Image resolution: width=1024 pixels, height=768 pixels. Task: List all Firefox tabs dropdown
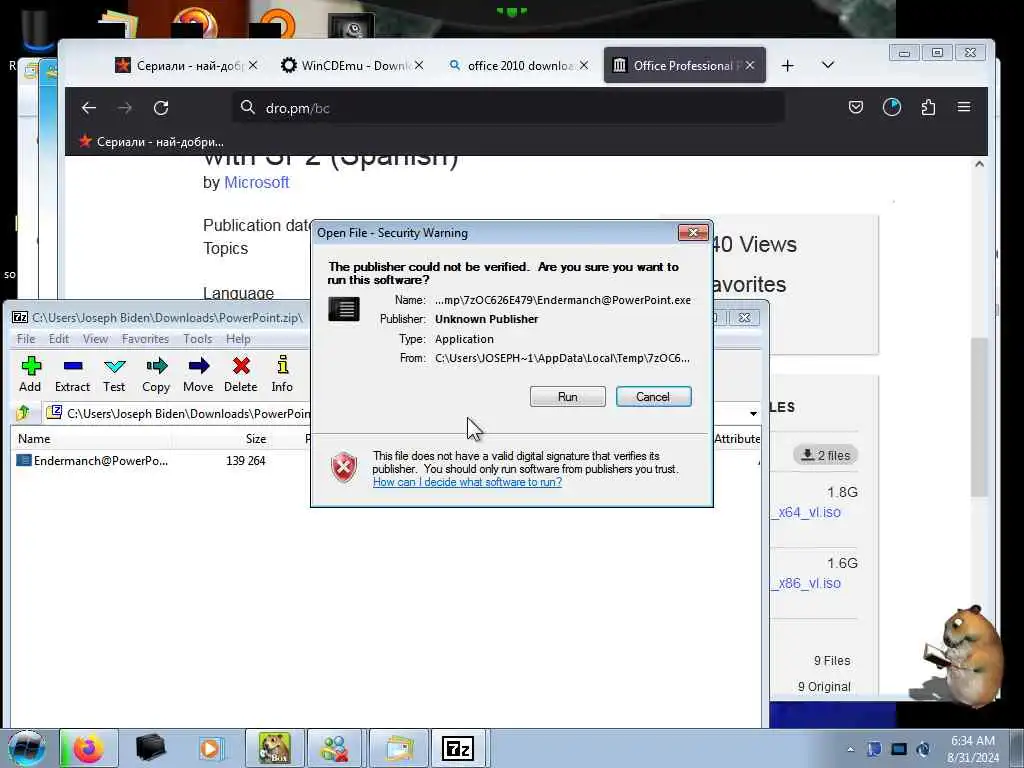point(827,65)
